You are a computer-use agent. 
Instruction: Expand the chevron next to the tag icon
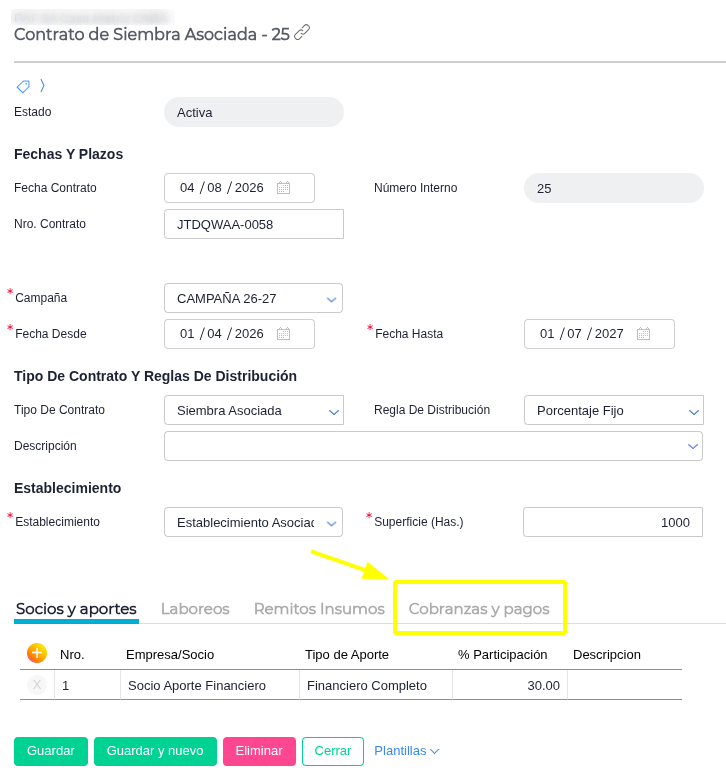click(x=43, y=86)
